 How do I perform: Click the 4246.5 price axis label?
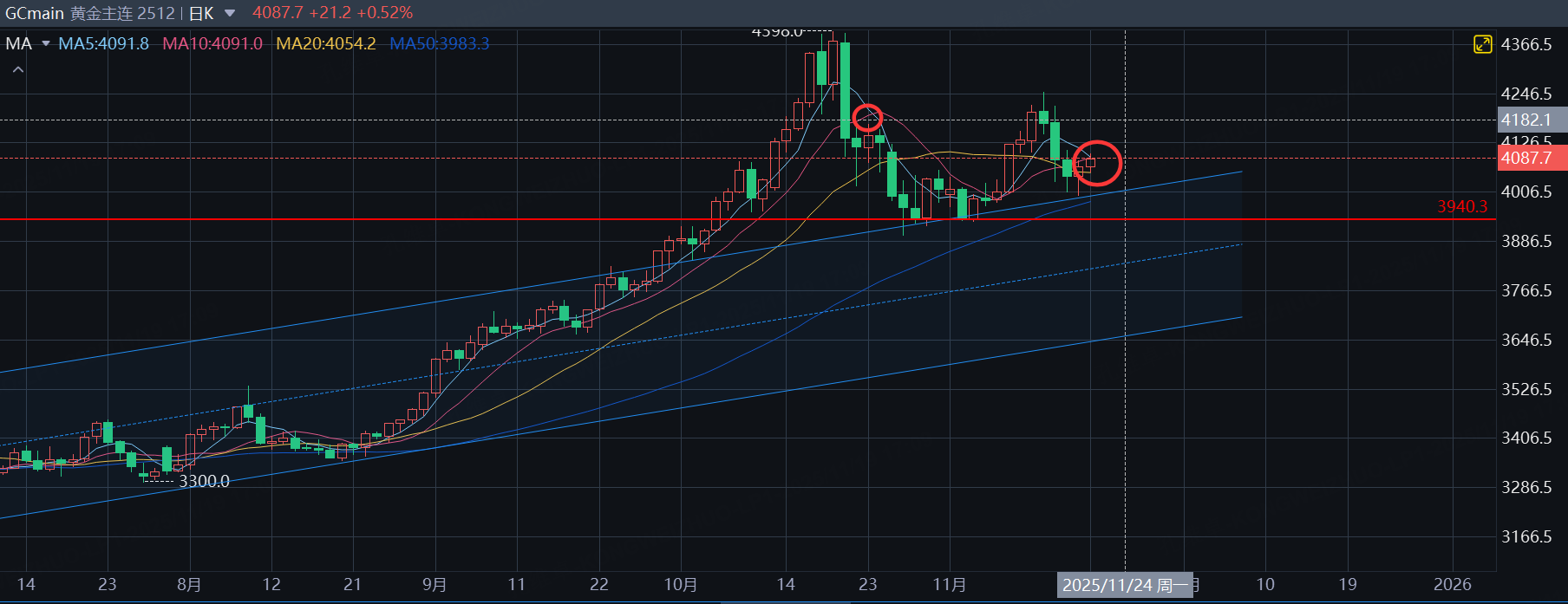pos(1526,94)
